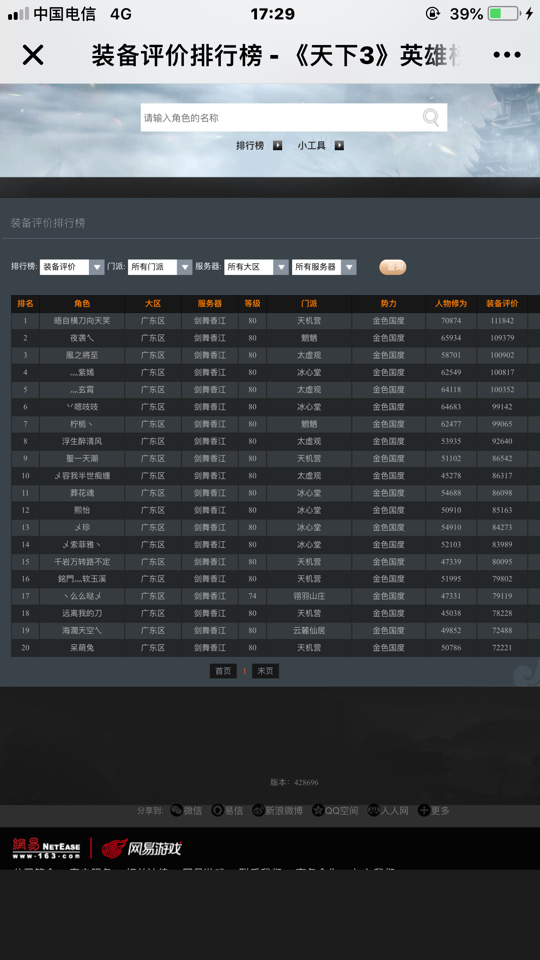The width and height of the screenshot is (540, 960).
Task: Open character 熙怡
Action: point(82,510)
